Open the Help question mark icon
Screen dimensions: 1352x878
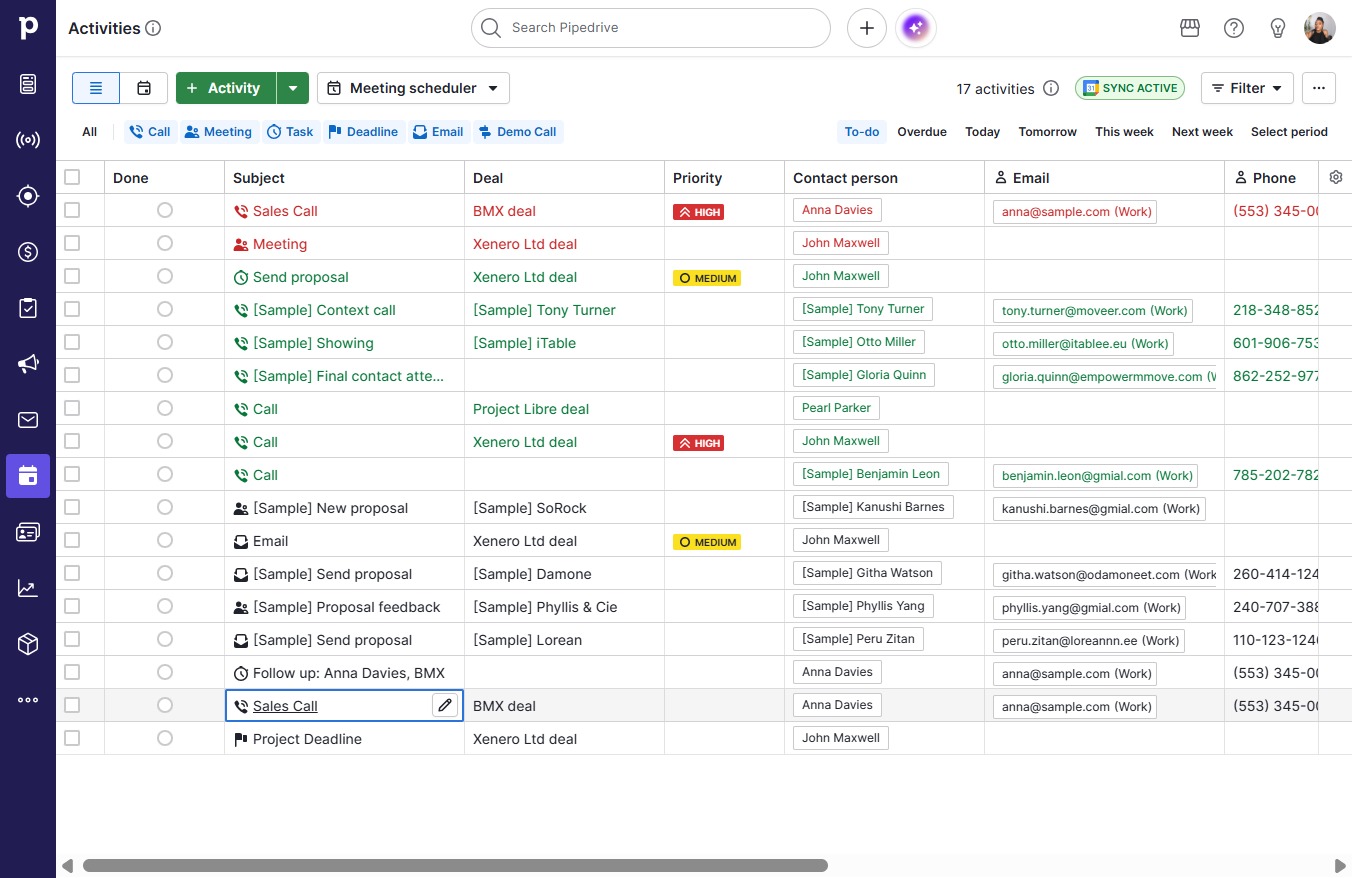(1234, 28)
